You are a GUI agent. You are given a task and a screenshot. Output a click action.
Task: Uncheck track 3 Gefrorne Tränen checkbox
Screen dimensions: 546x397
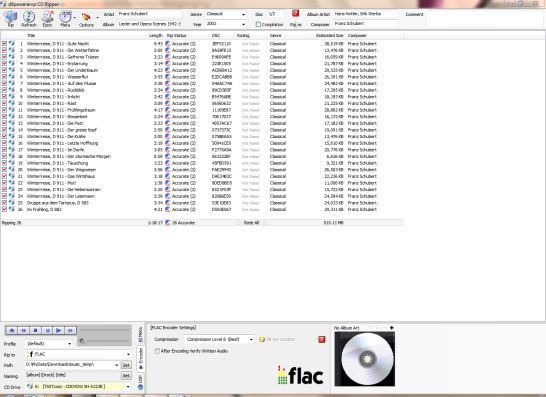[4, 57]
